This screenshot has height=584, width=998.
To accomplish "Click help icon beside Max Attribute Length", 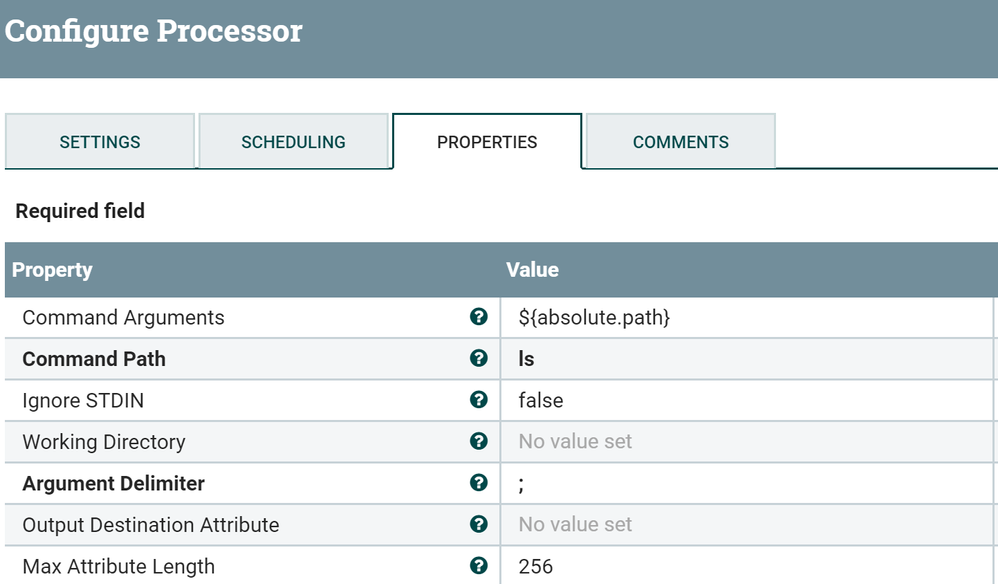I will [478, 566].
